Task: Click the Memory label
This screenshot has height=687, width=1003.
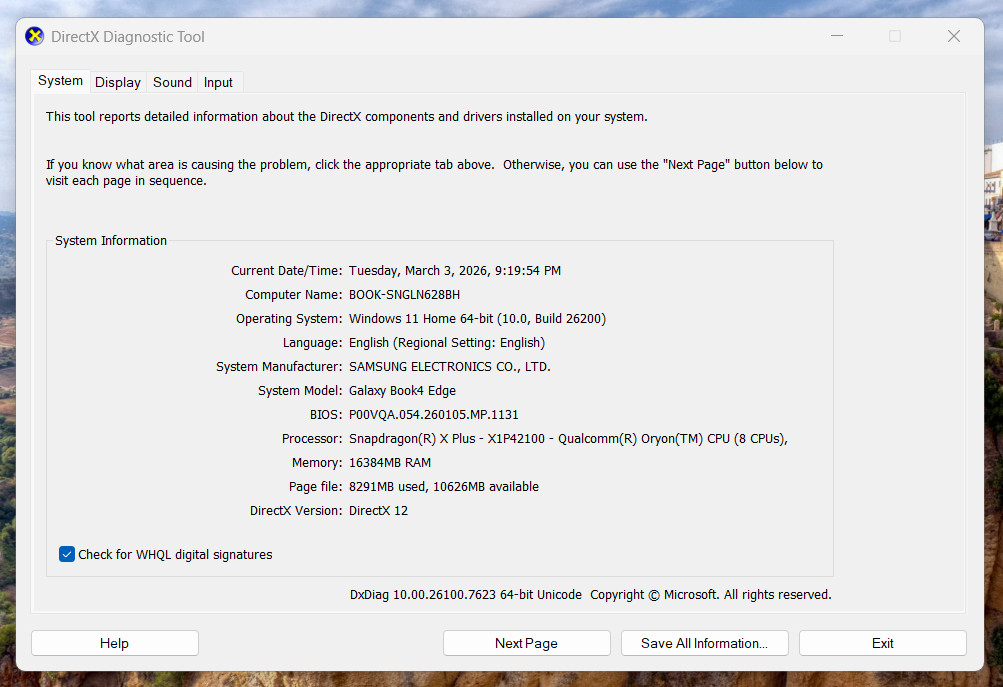Action: coord(317,462)
